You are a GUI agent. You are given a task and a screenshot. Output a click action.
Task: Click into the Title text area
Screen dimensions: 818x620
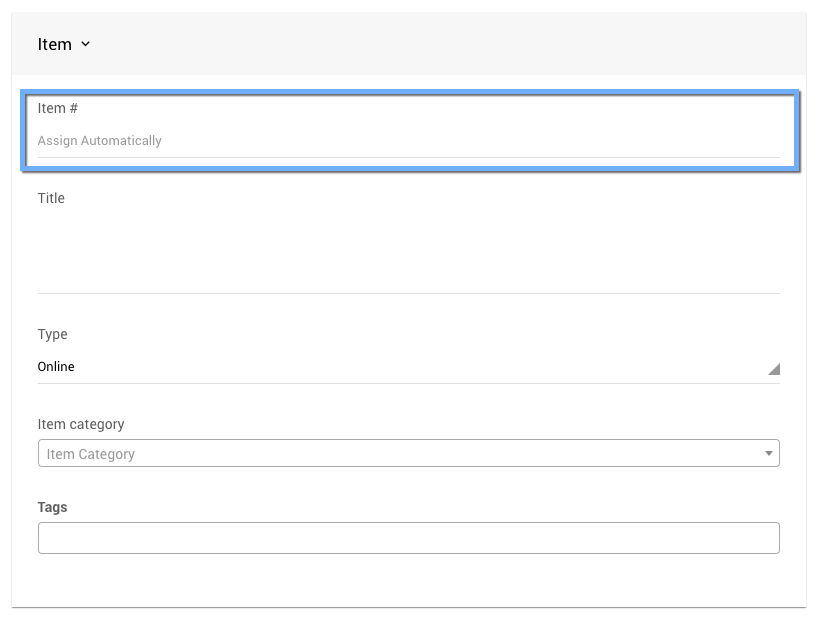click(x=408, y=250)
